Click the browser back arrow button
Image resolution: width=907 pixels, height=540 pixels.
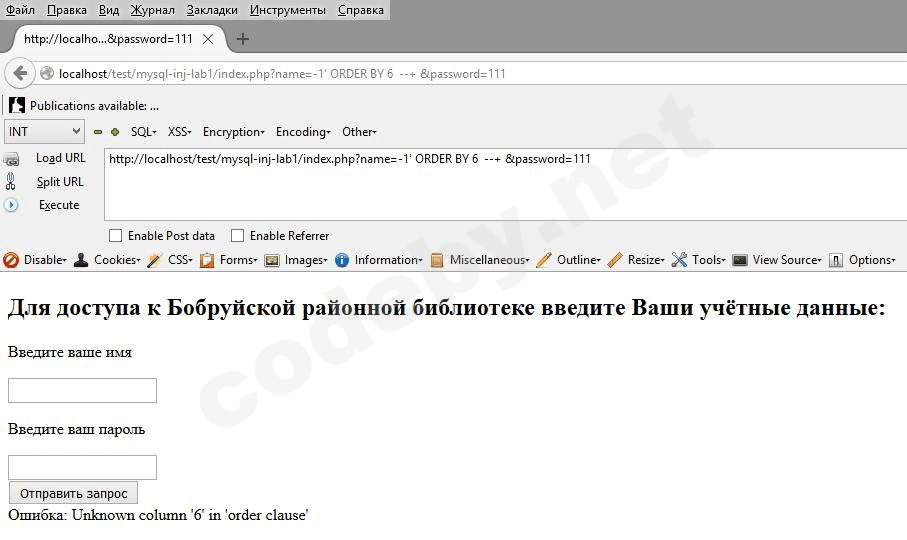tap(20, 73)
